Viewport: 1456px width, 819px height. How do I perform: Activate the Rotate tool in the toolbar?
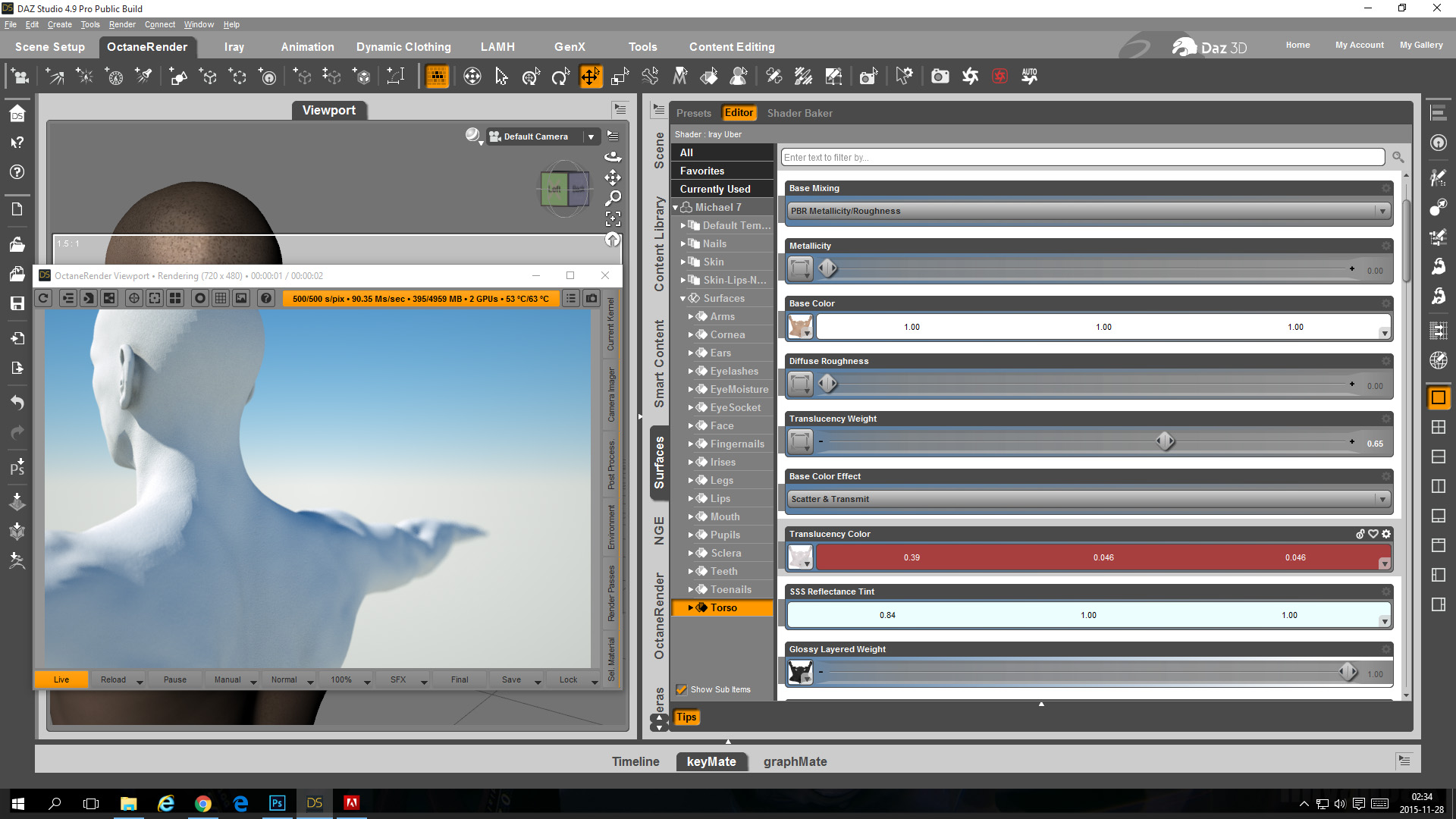(560, 76)
